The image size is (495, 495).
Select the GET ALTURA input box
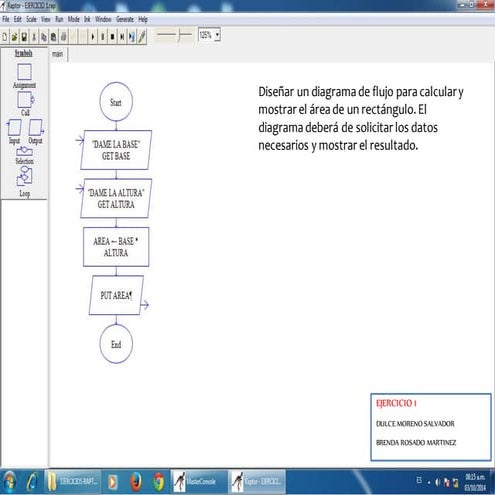tap(116, 198)
